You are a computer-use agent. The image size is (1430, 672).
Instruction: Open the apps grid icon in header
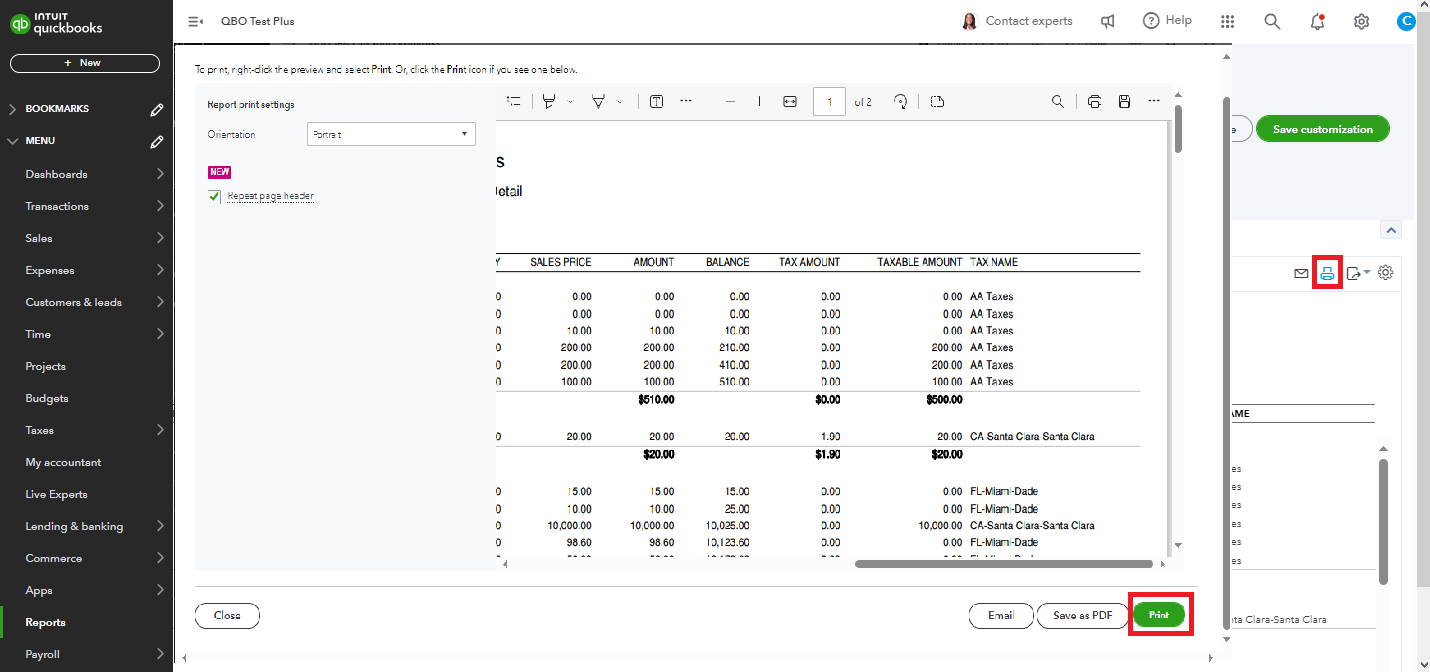[1228, 21]
